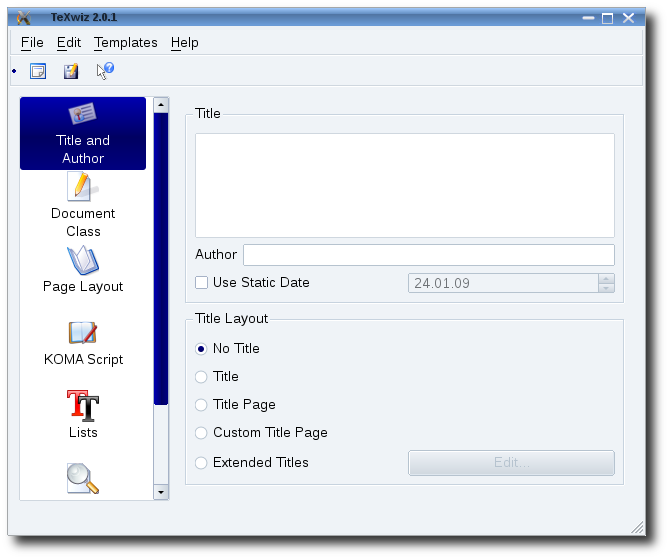Click inside the Title text area

[x=405, y=185]
